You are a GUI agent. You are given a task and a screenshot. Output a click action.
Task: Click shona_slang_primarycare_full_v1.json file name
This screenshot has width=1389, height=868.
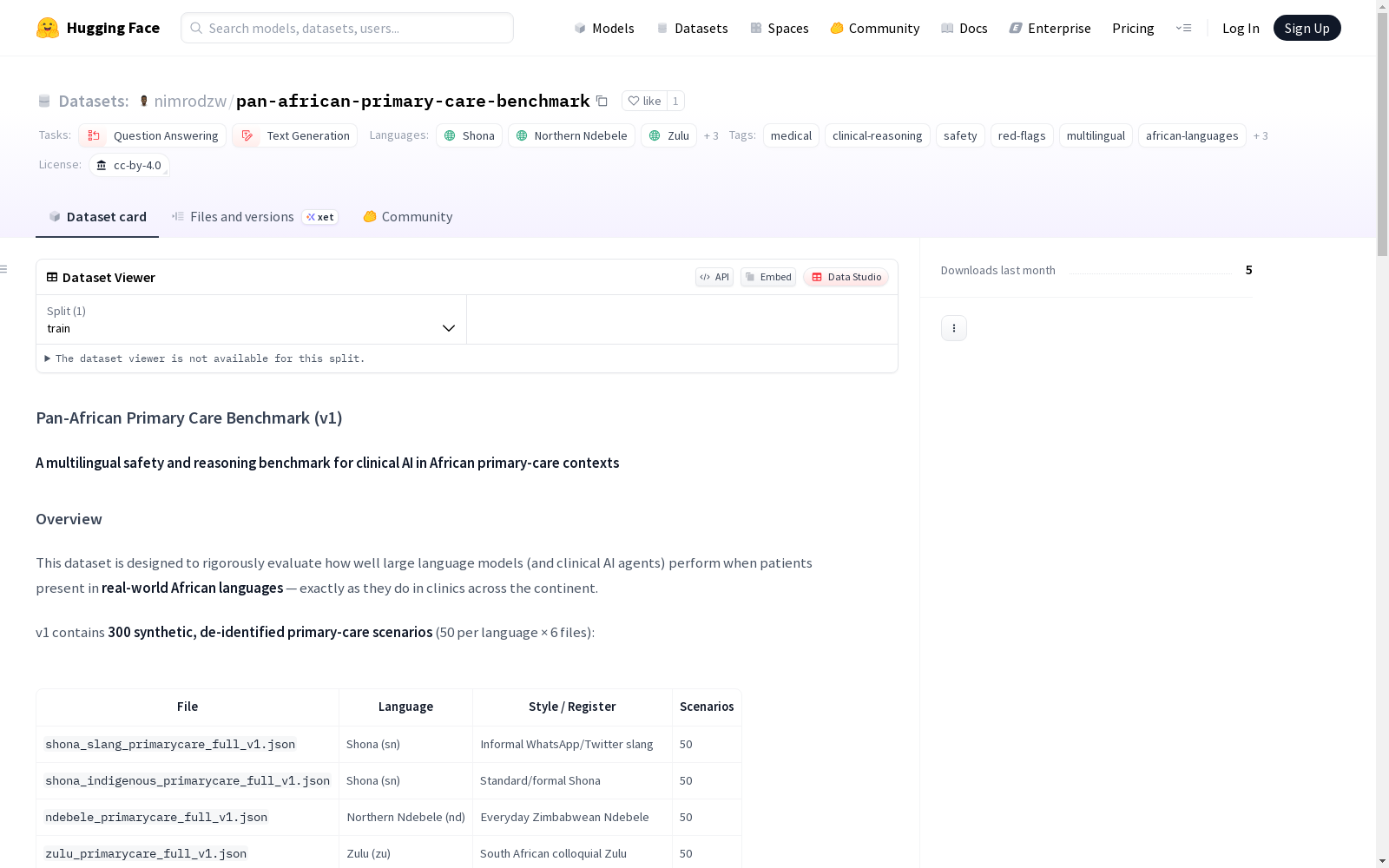coord(170,744)
